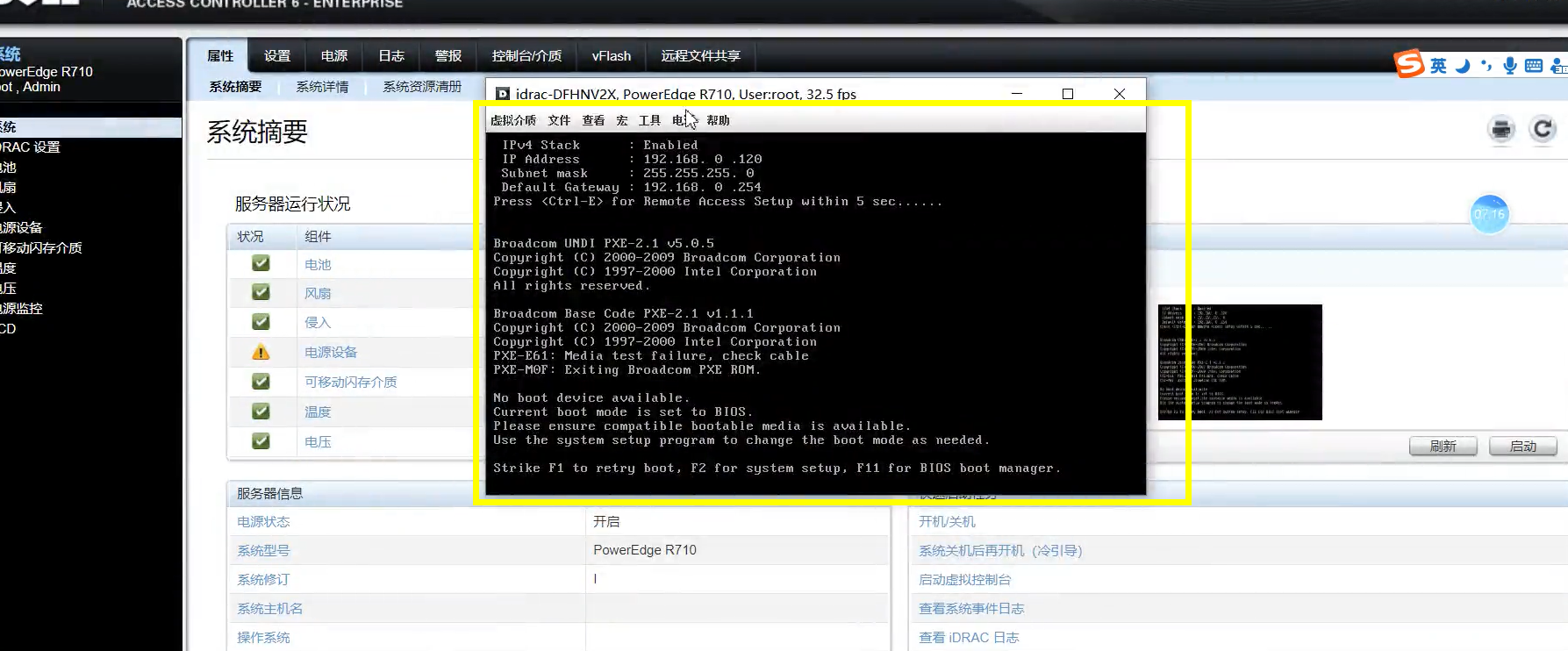This screenshot has width=1568, height=651.
Task: Open the 电源设备 component link
Action: 331,352
